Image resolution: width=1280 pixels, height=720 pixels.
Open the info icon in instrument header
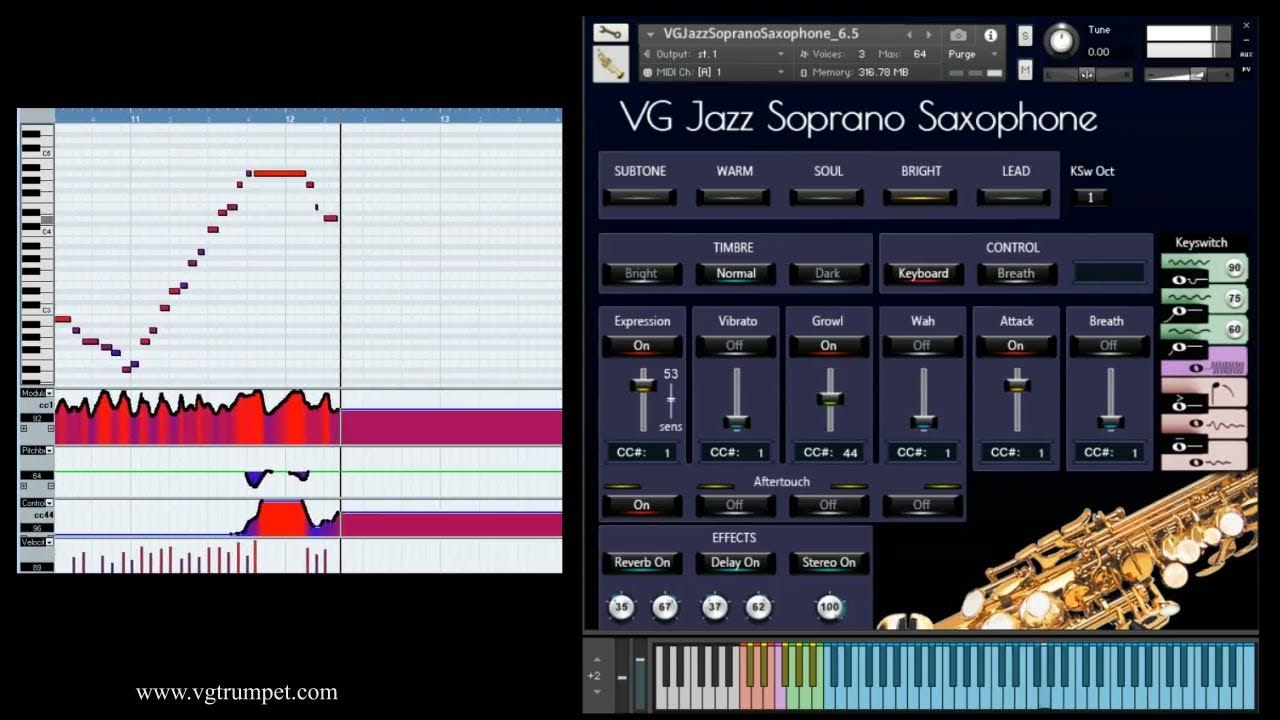[x=990, y=34]
